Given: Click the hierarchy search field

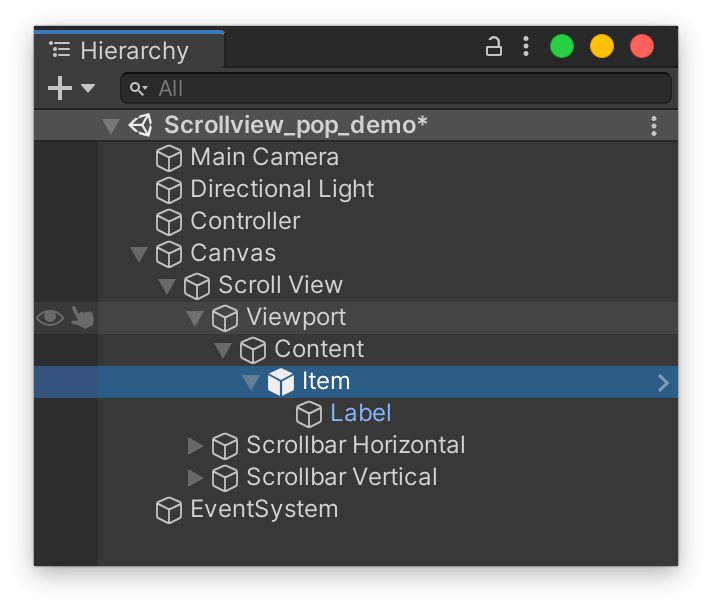Looking at the screenshot, I should click(x=400, y=89).
